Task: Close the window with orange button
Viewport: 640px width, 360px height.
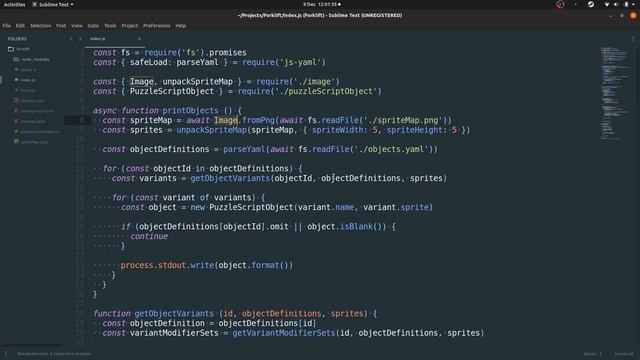Action: 633,16
